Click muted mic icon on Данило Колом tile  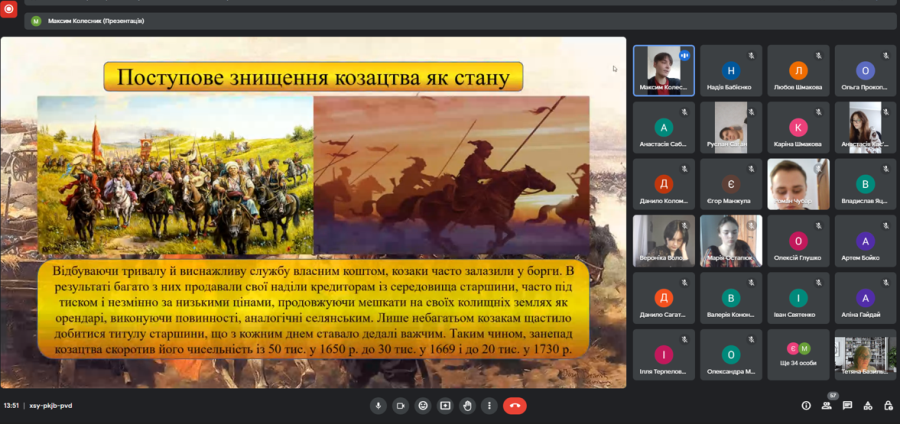[684, 169]
